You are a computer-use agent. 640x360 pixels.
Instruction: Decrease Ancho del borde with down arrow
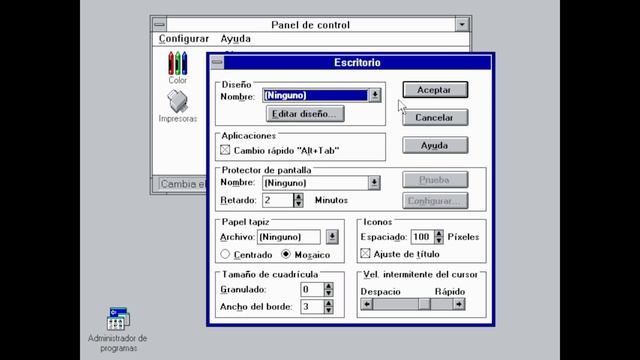pos(329,310)
